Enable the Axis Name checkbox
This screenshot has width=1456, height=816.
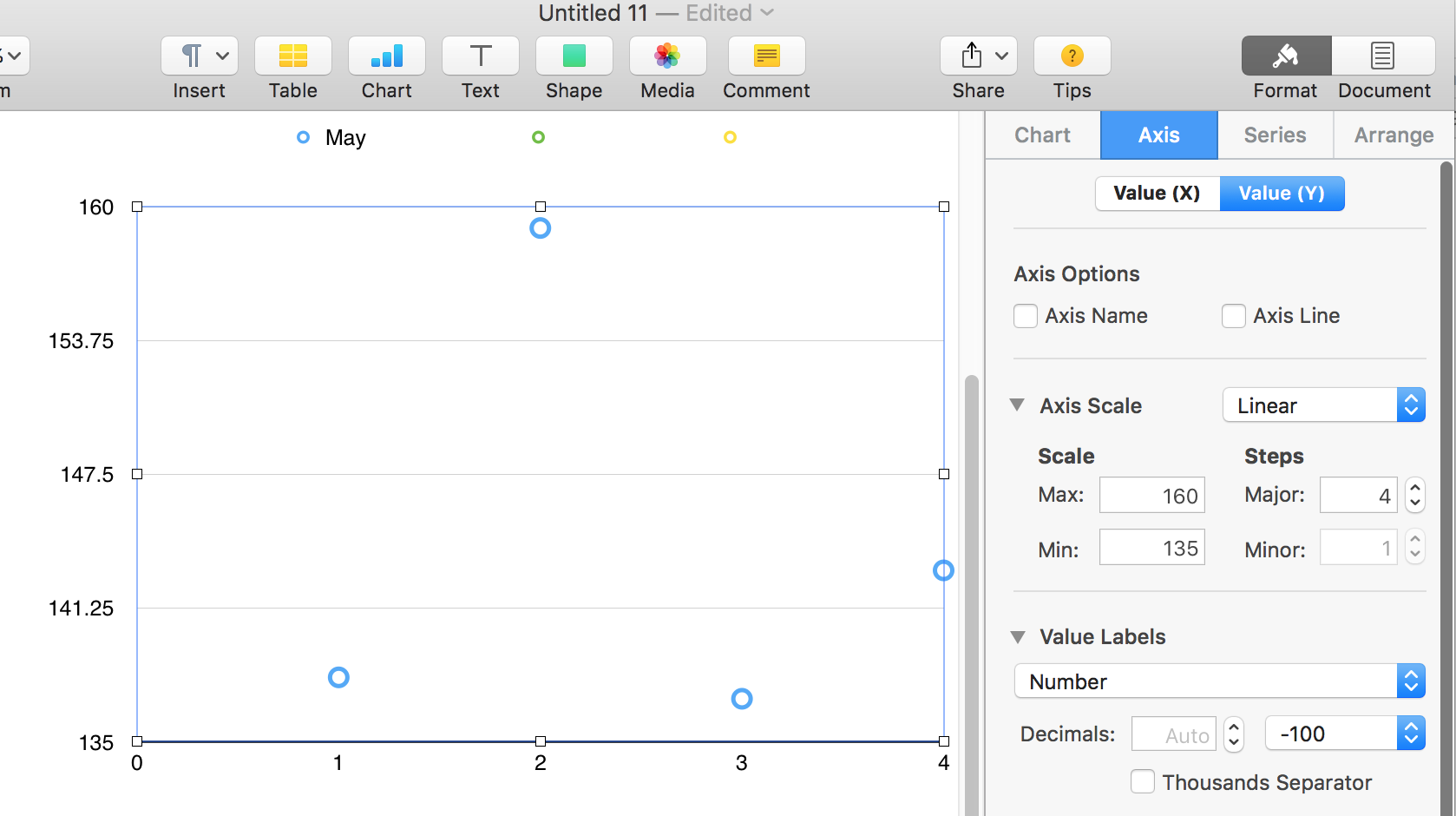[1026, 316]
